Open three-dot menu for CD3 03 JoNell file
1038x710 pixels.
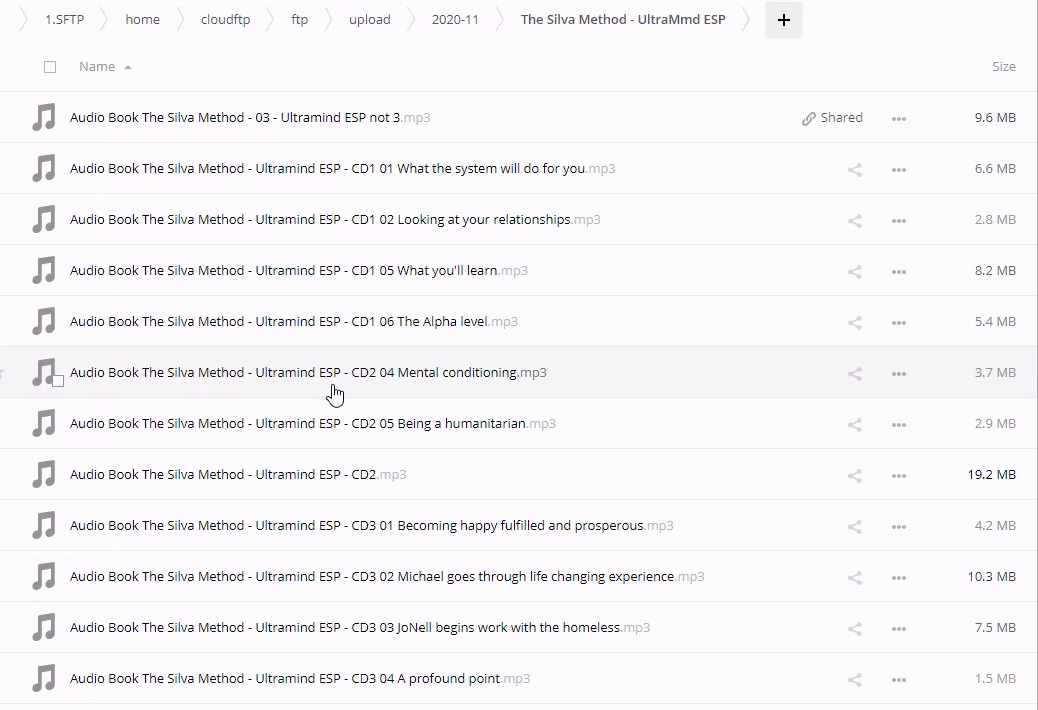[898, 629]
